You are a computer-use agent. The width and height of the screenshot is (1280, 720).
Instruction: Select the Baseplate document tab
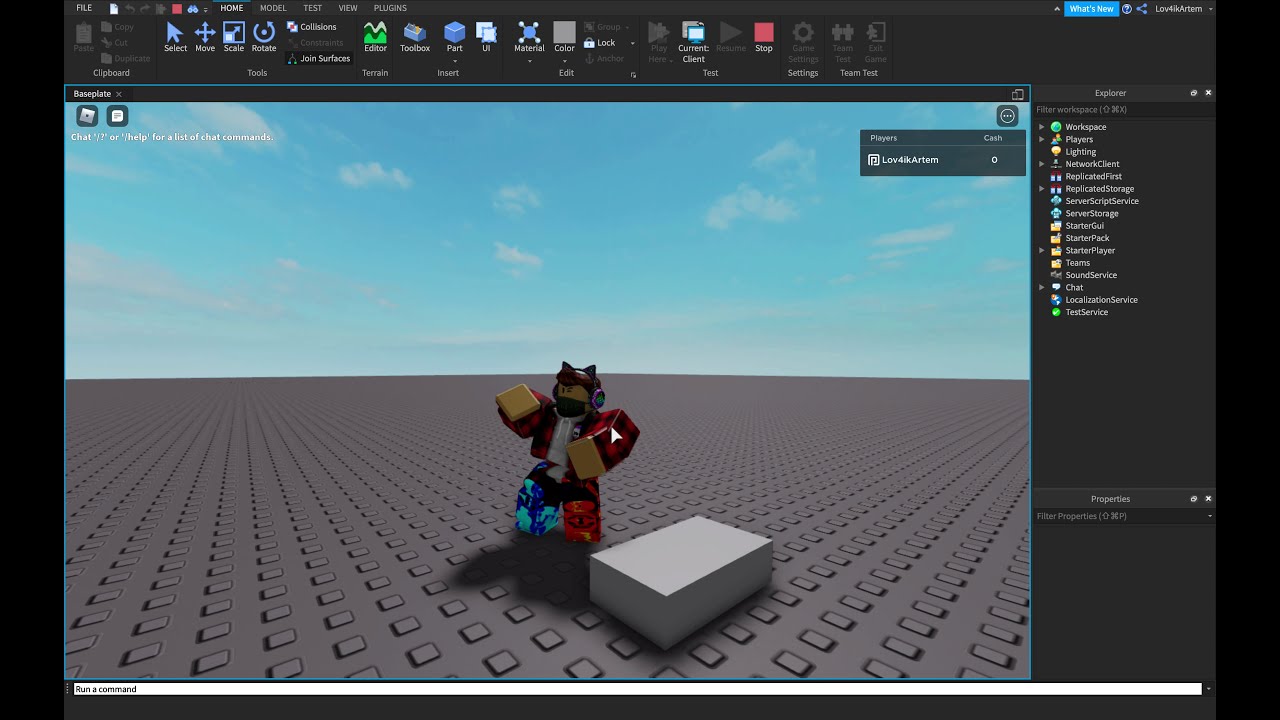pos(92,94)
